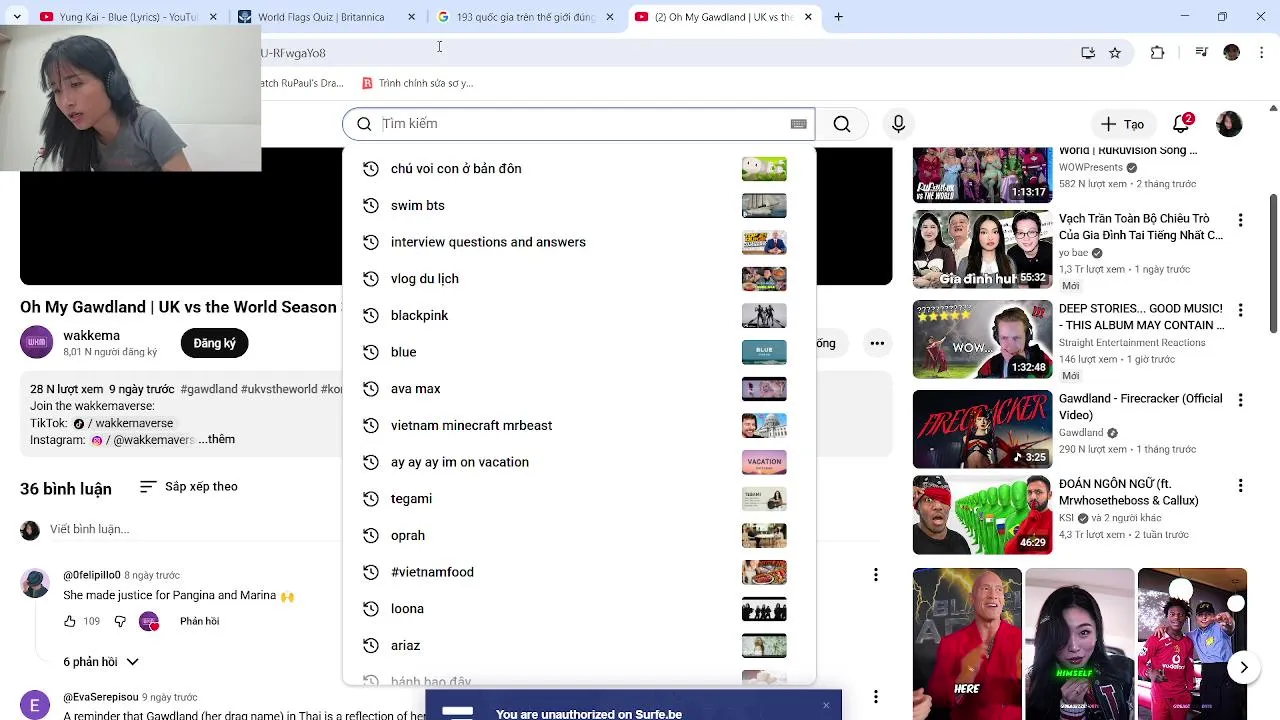Viewport: 1280px width, 720px height.
Task: Select suggestion vlog du lịch
Action: (x=578, y=279)
